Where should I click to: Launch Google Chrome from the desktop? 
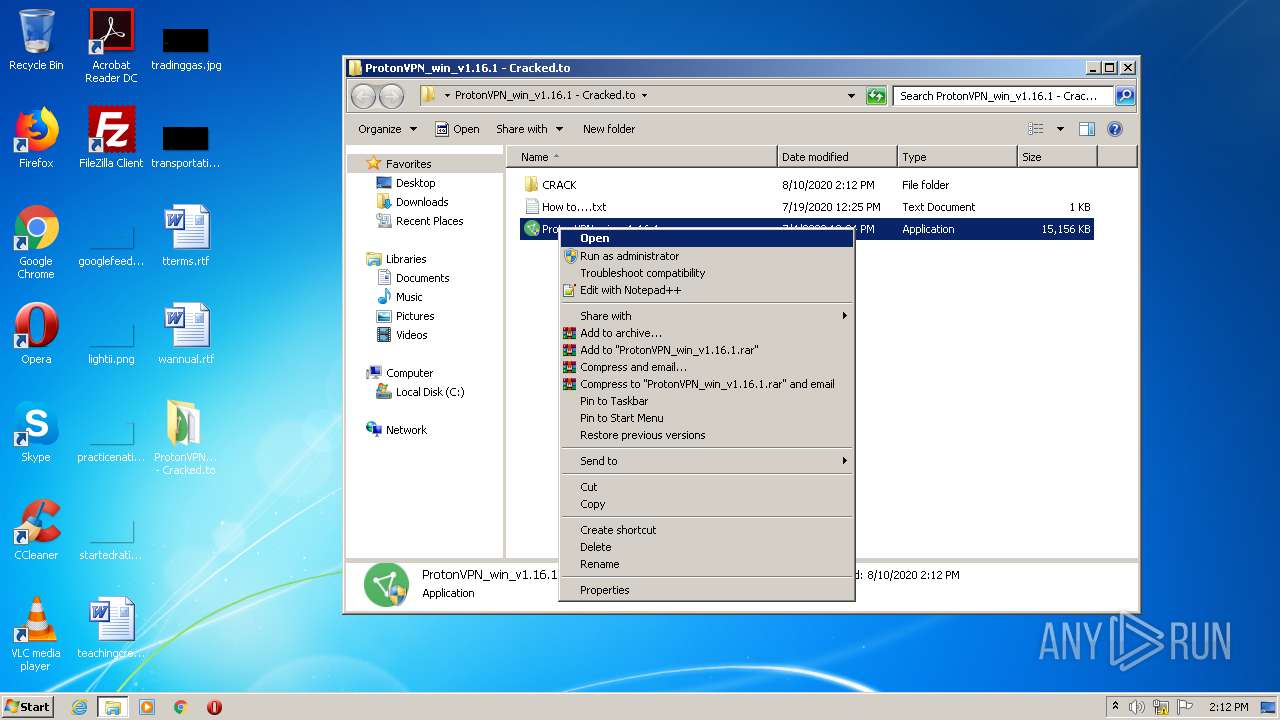pos(36,242)
